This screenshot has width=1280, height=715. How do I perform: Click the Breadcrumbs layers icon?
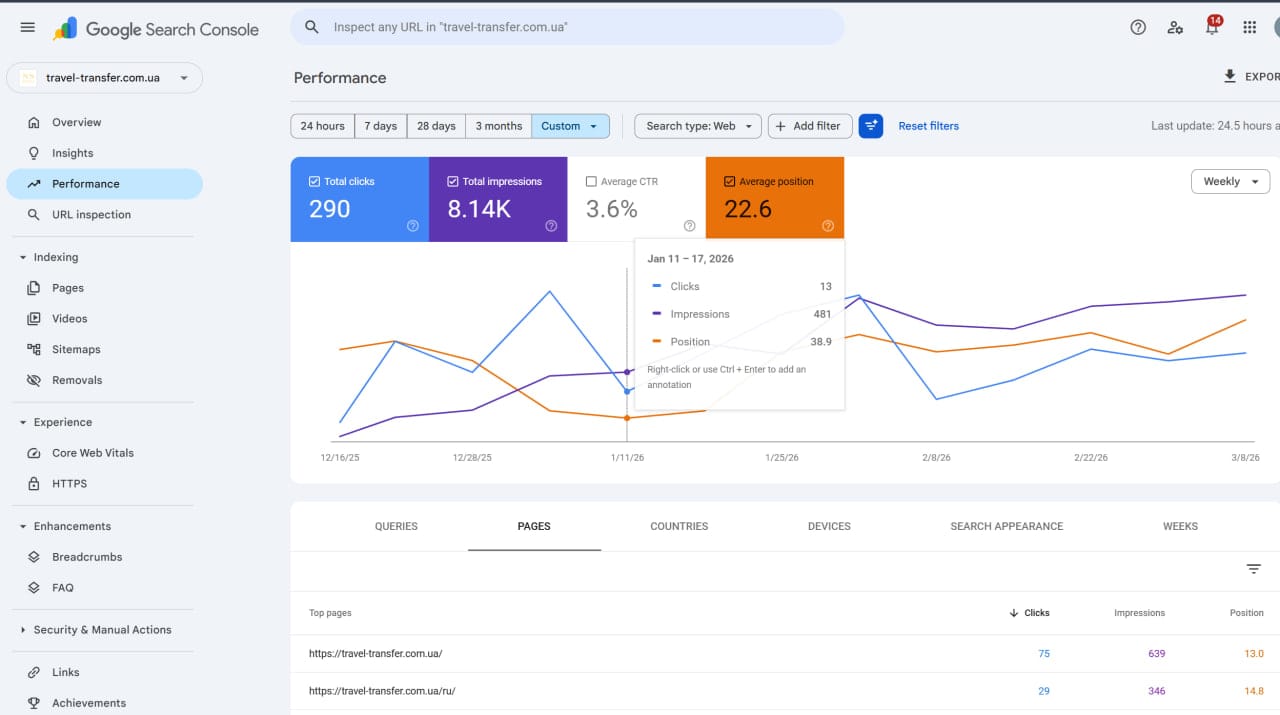coord(34,557)
